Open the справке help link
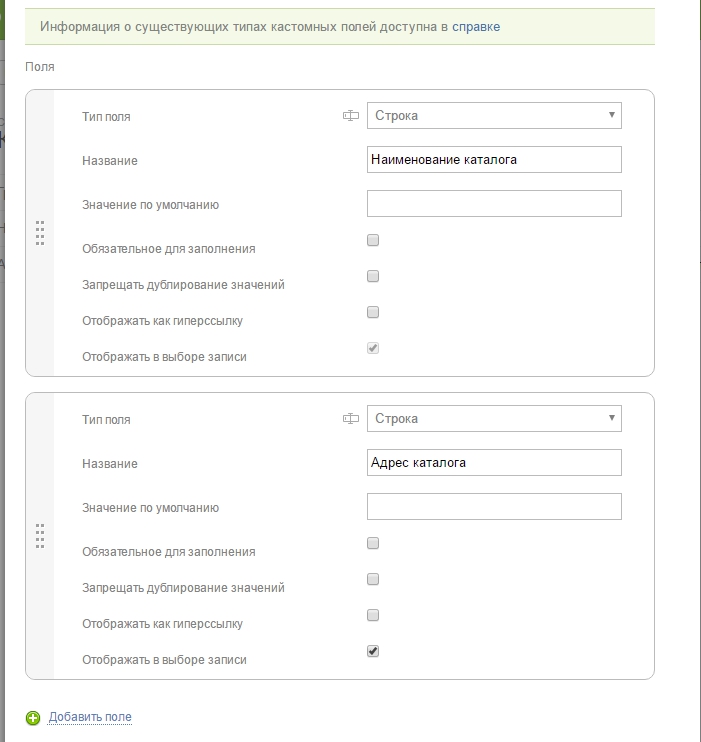 [x=476, y=27]
